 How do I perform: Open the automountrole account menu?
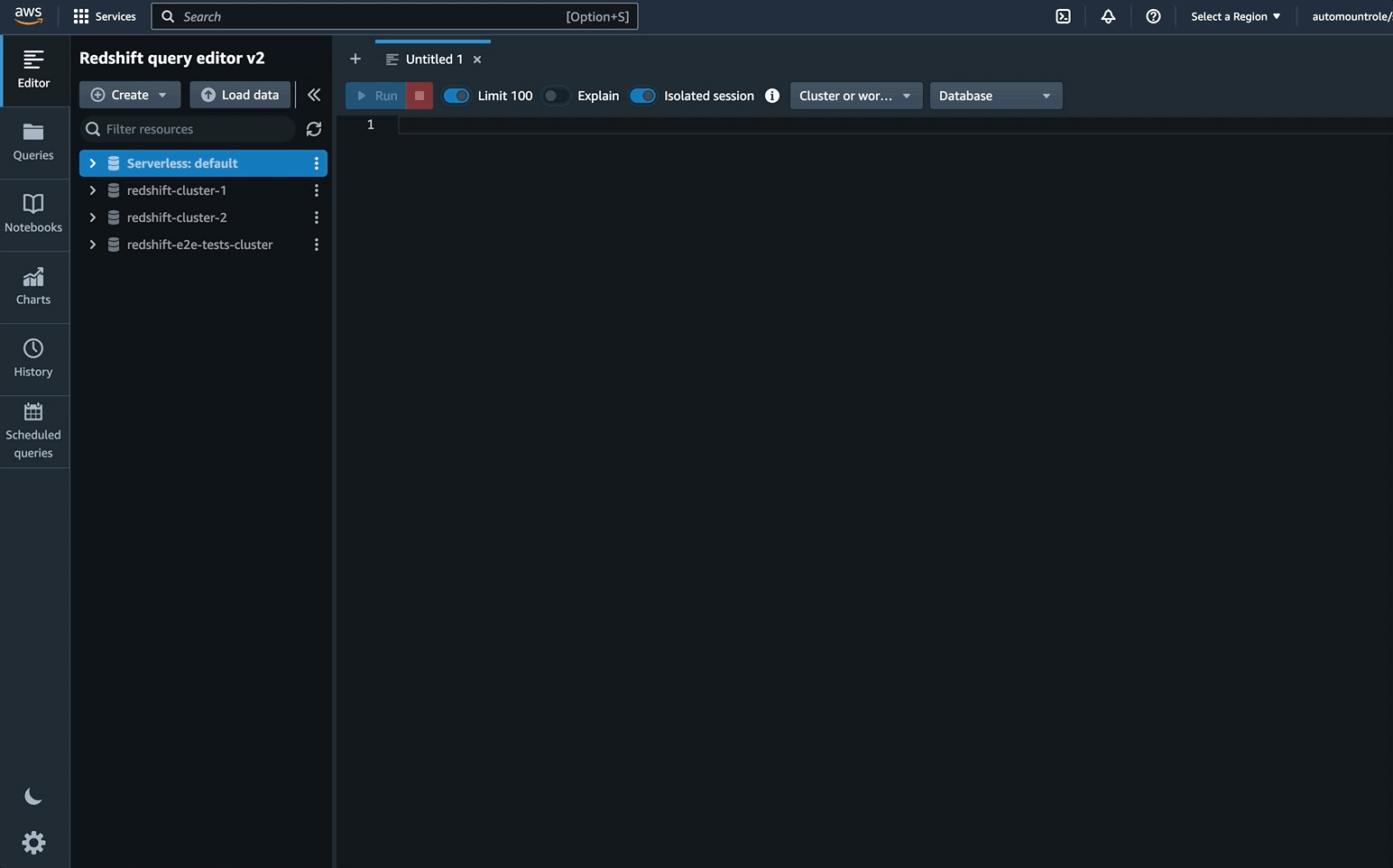coord(1351,16)
